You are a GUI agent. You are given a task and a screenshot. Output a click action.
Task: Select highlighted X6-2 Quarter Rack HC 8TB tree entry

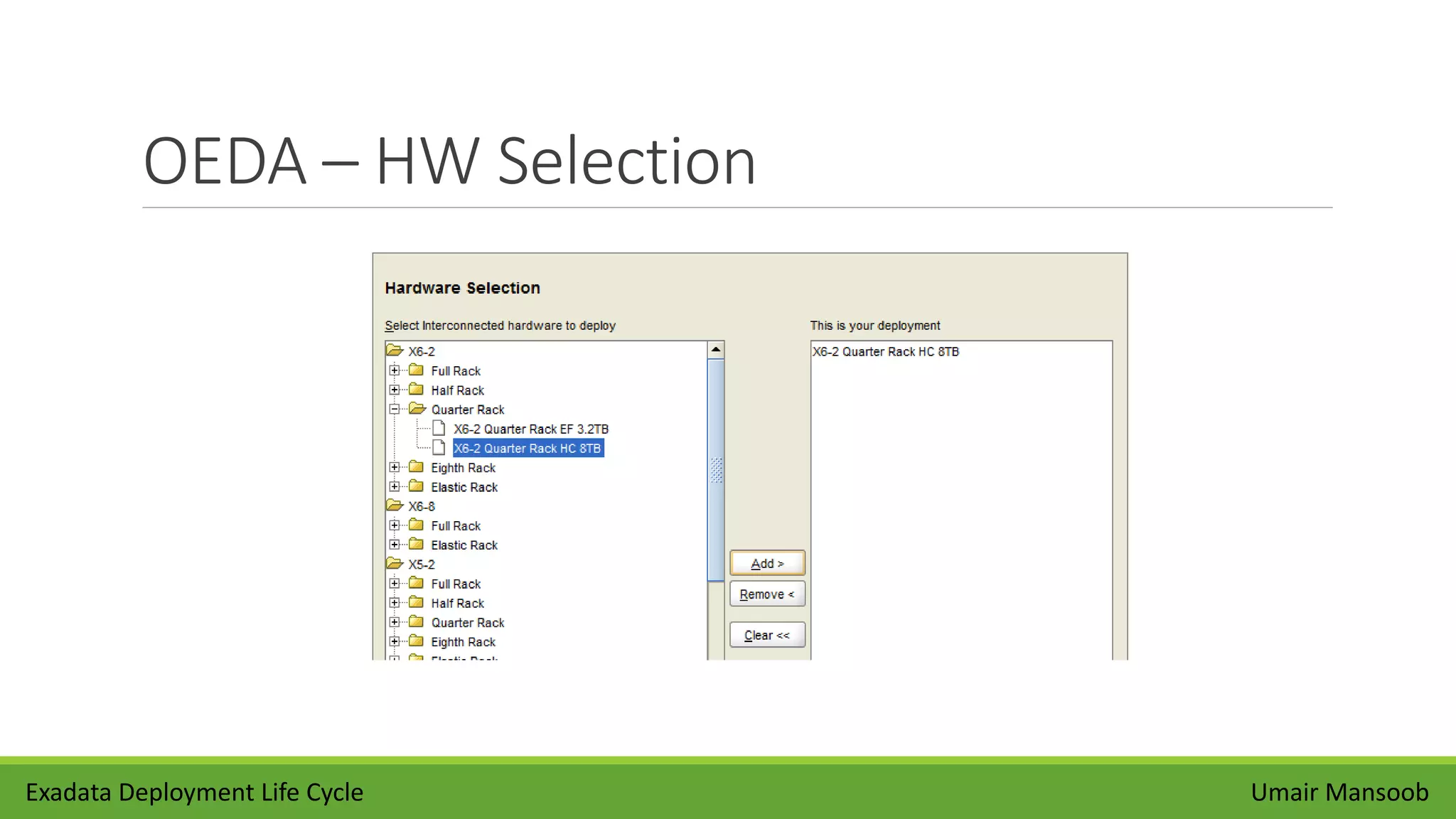click(x=528, y=448)
